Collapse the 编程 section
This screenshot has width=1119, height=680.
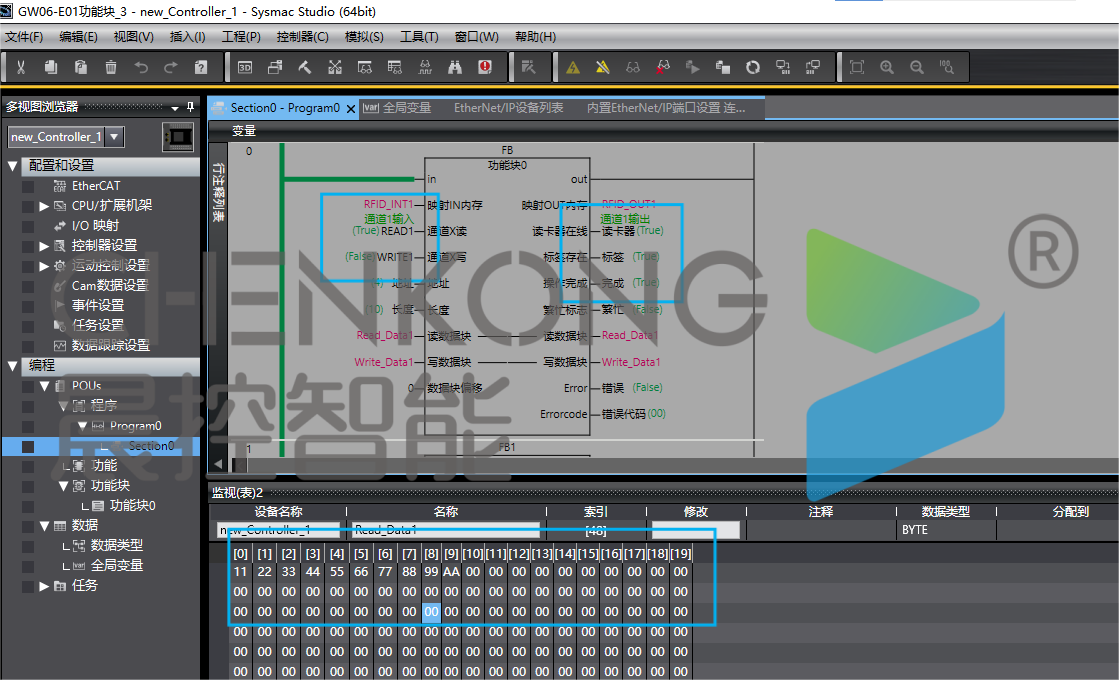coord(13,365)
